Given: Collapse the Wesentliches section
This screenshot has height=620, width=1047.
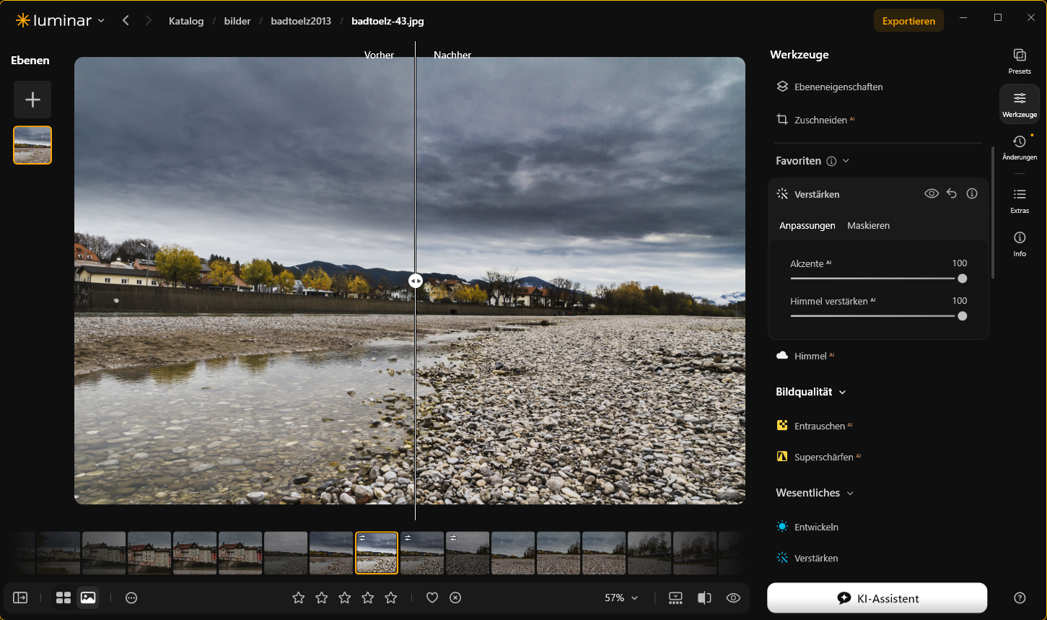Looking at the screenshot, I should click(850, 493).
